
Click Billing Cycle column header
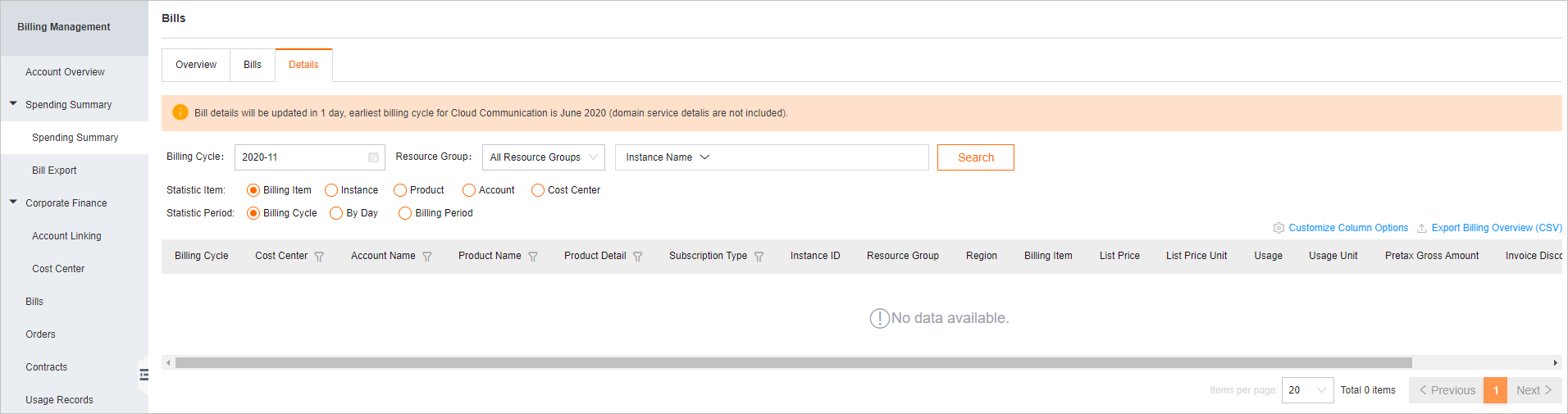coord(202,256)
